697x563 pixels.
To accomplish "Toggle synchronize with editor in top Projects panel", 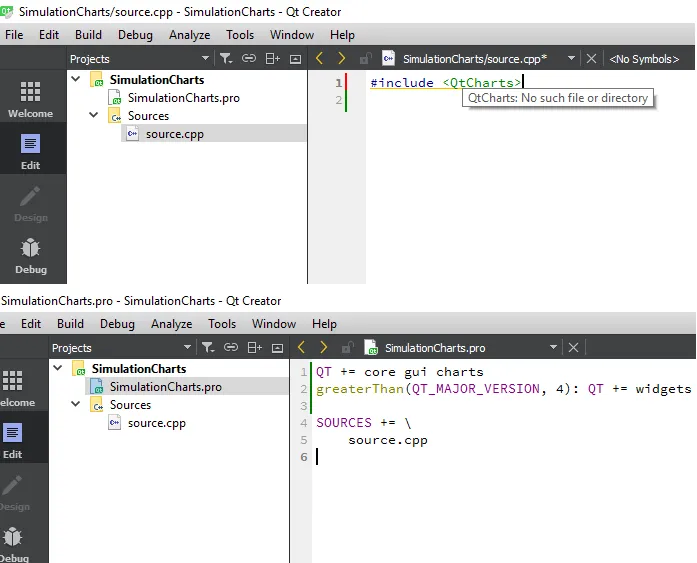I will (x=249, y=59).
